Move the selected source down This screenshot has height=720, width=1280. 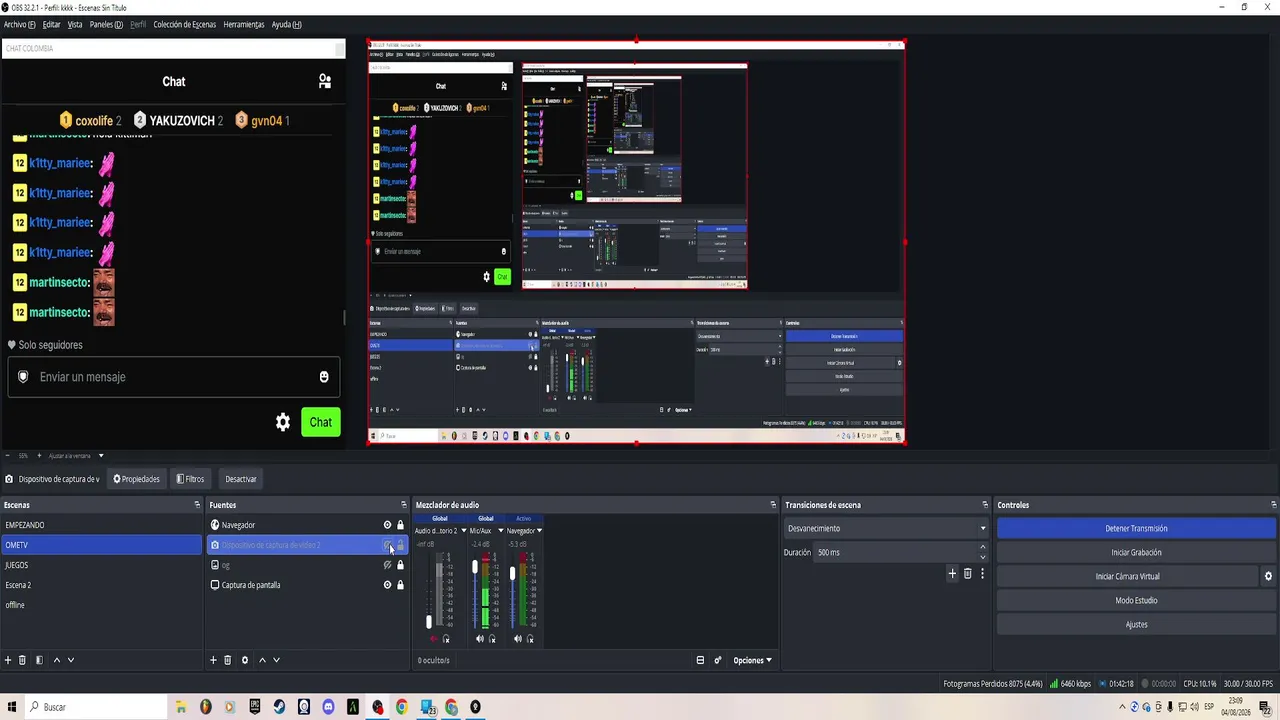pyautogui.click(x=276, y=660)
